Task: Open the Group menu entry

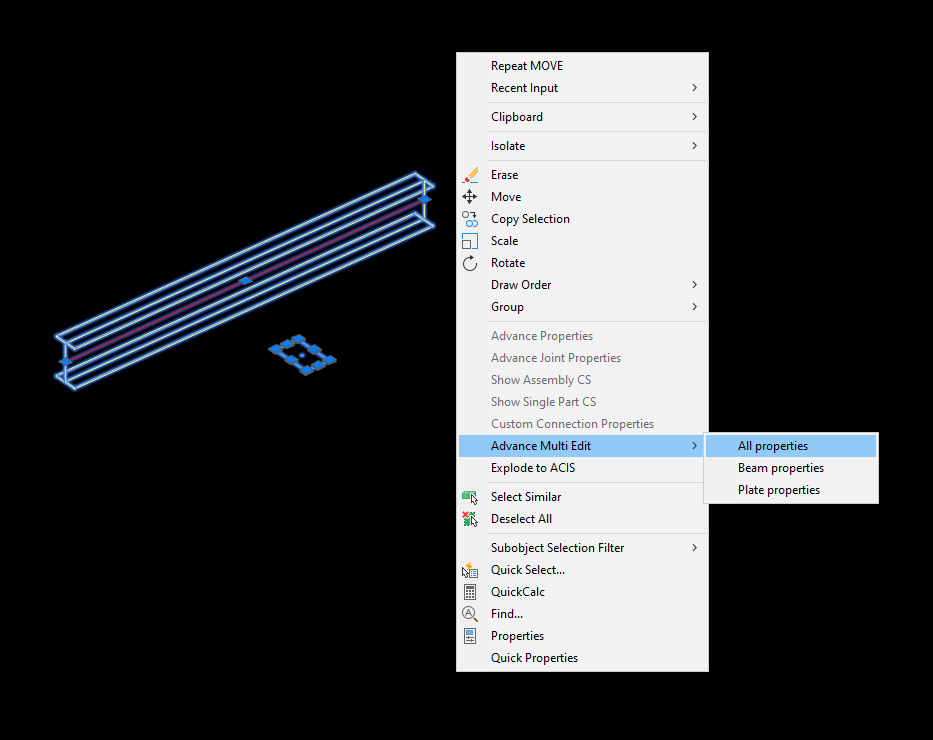Action: click(x=583, y=307)
